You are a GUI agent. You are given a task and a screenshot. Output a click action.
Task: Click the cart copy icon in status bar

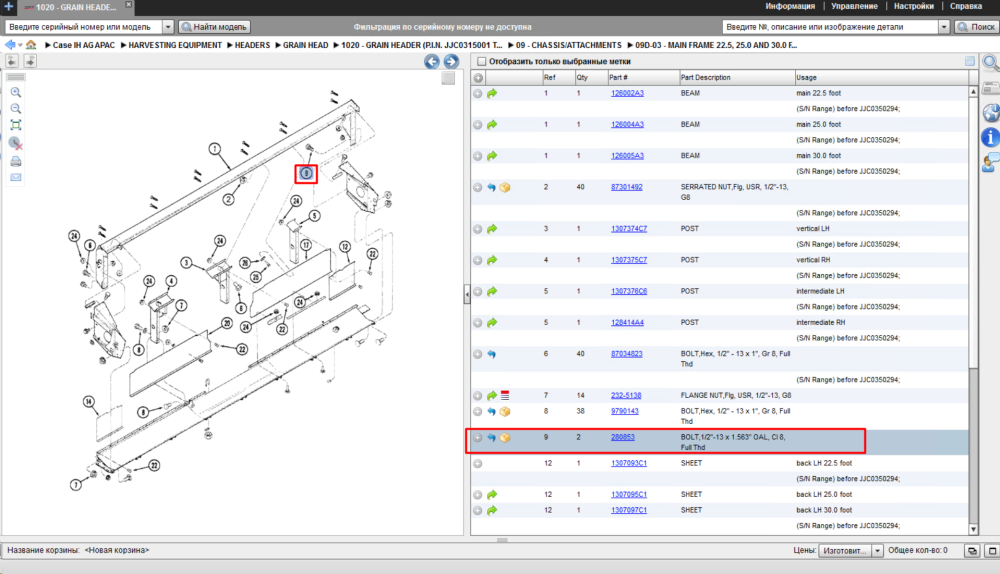click(972, 550)
